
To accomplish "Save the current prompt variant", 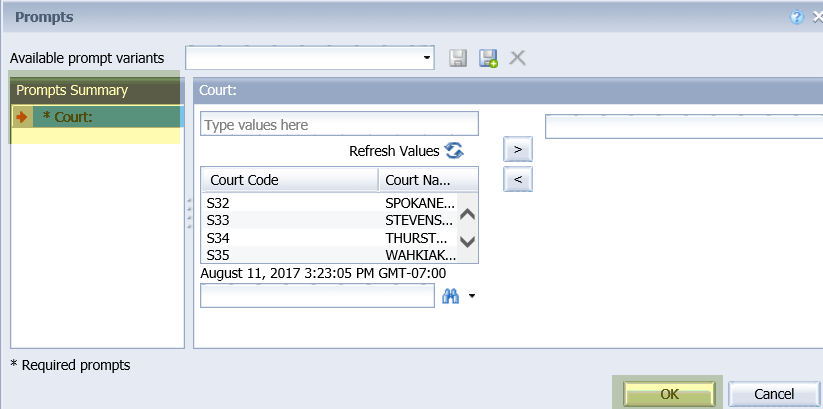I will pyautogui.click(x=458, y=58).
